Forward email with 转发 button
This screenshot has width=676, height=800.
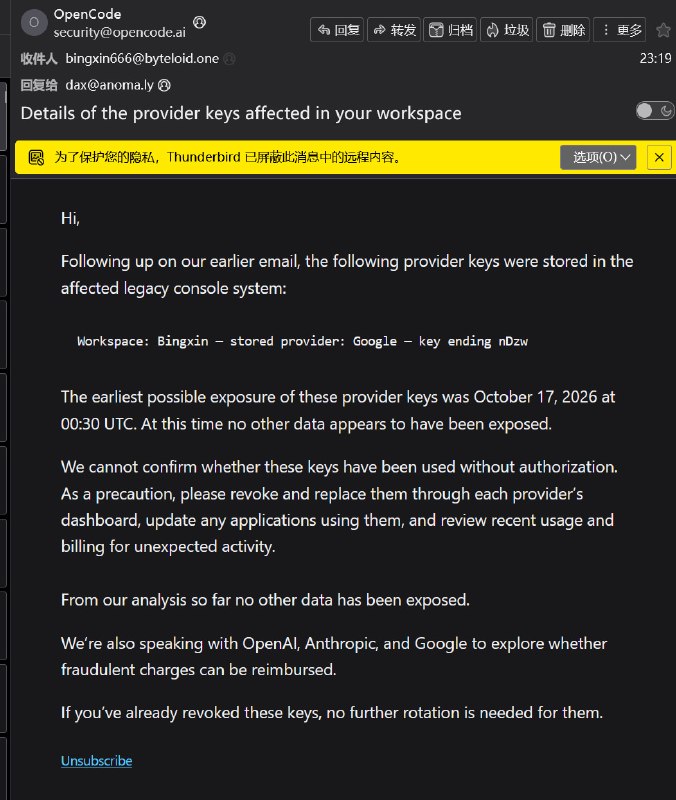tap(394, 30)
